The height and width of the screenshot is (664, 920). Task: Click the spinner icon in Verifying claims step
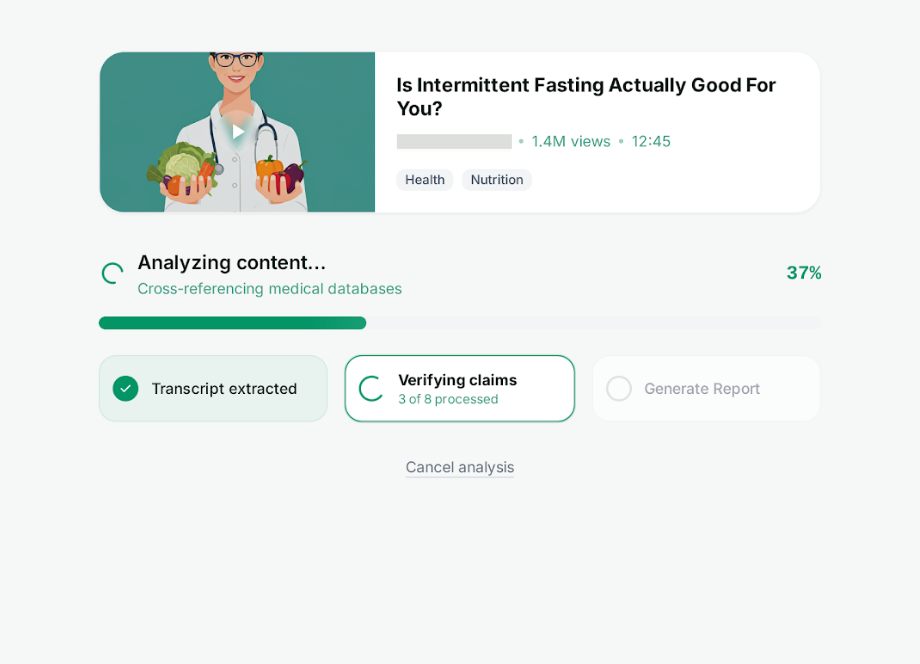[x=369, y=388]
